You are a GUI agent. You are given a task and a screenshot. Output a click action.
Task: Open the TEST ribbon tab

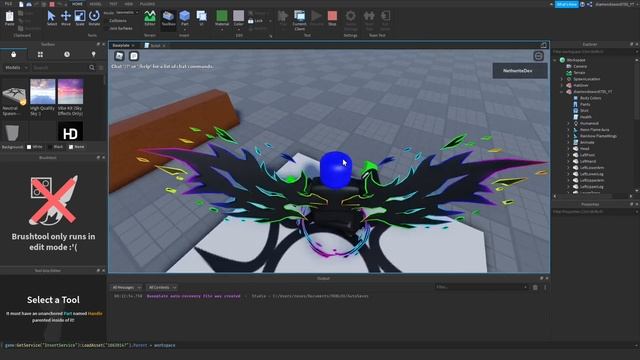(113, 4)
